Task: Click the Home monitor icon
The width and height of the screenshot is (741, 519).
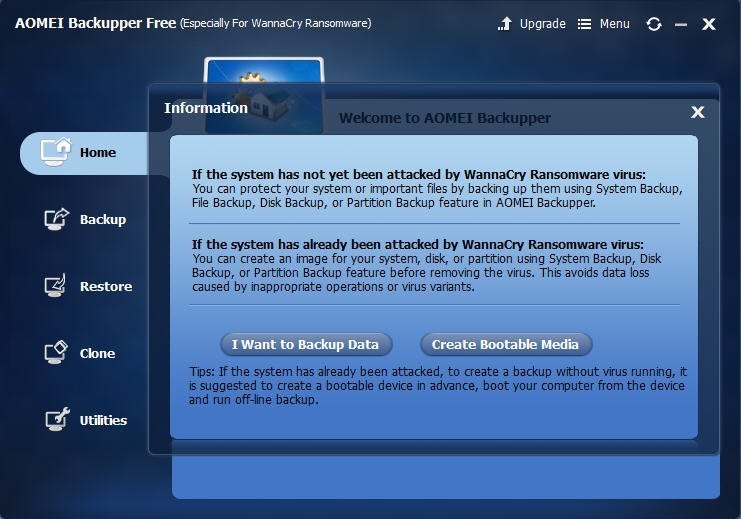Action: (56, 152)
